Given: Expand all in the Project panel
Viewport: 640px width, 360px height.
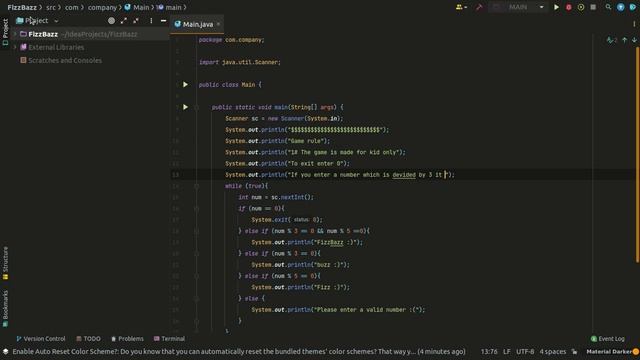Looking at the screenshot, I should [x=124, y=20].
